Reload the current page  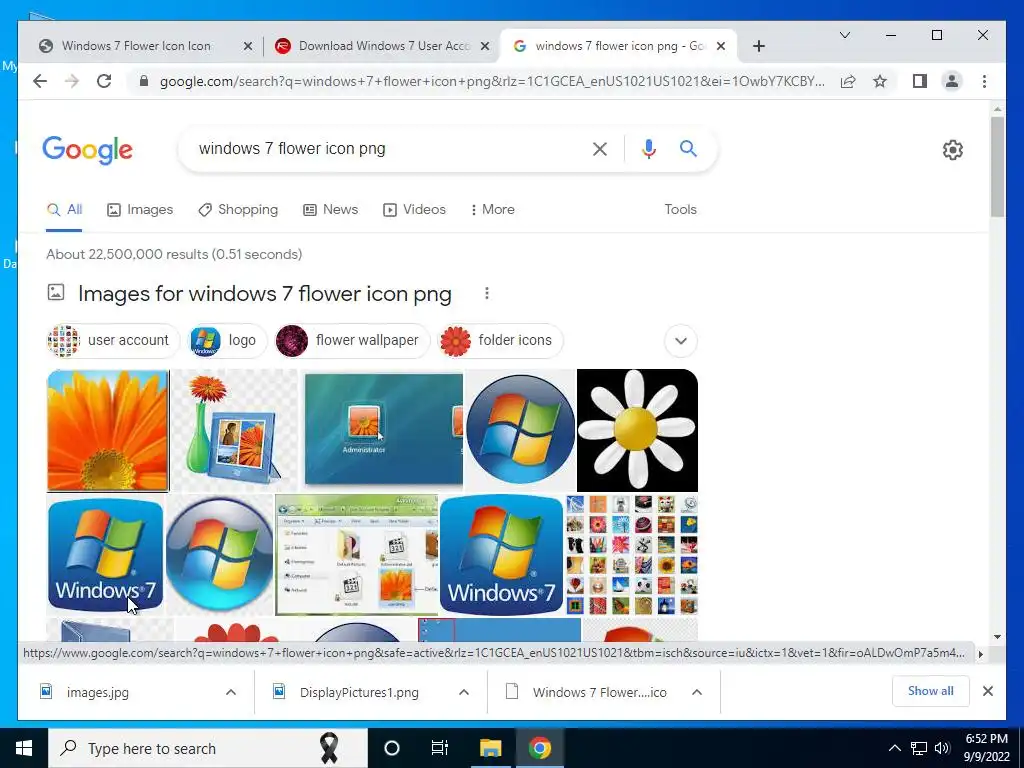coord(104,81)
